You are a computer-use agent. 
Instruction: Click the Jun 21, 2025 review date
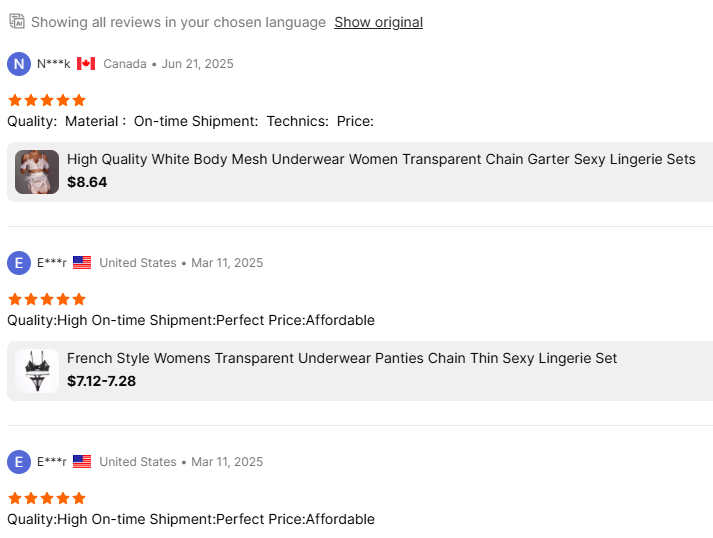point(197,64)
